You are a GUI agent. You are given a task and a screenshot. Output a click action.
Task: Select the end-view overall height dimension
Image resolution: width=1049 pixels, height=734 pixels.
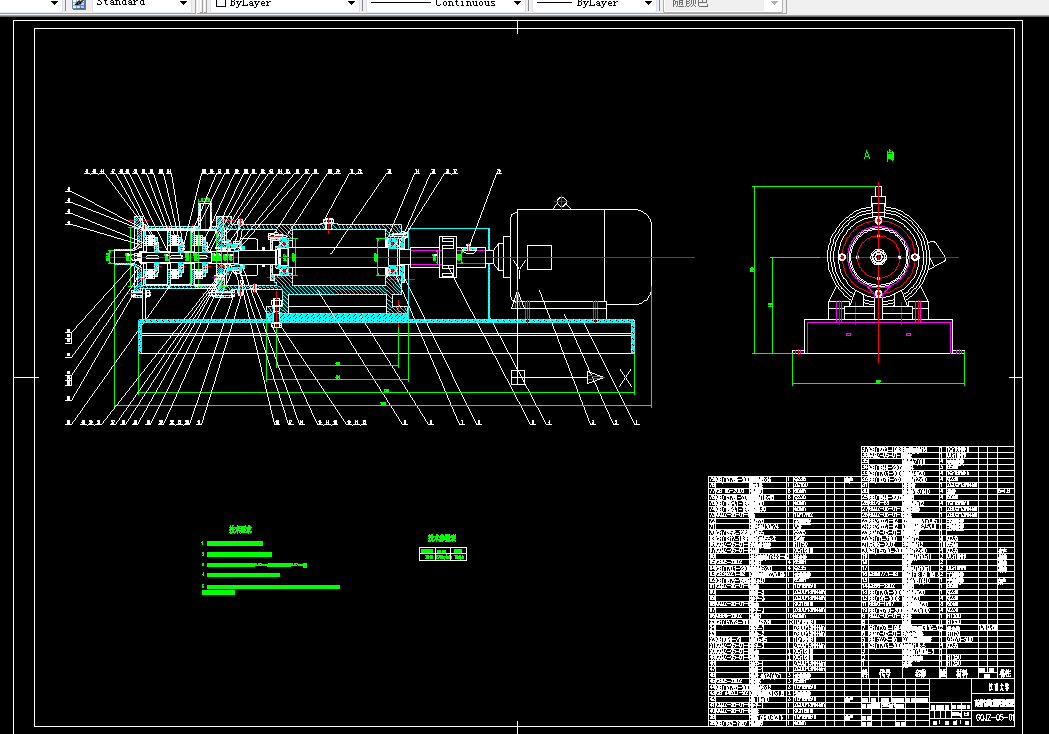[754, 270]
